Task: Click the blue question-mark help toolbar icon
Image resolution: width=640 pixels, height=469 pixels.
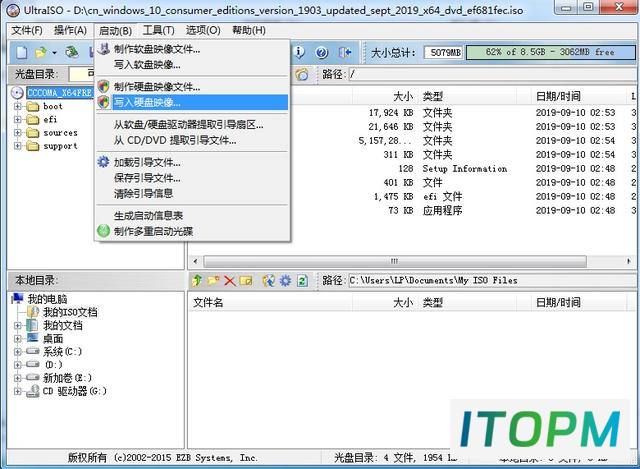Action: coord(322,52)
